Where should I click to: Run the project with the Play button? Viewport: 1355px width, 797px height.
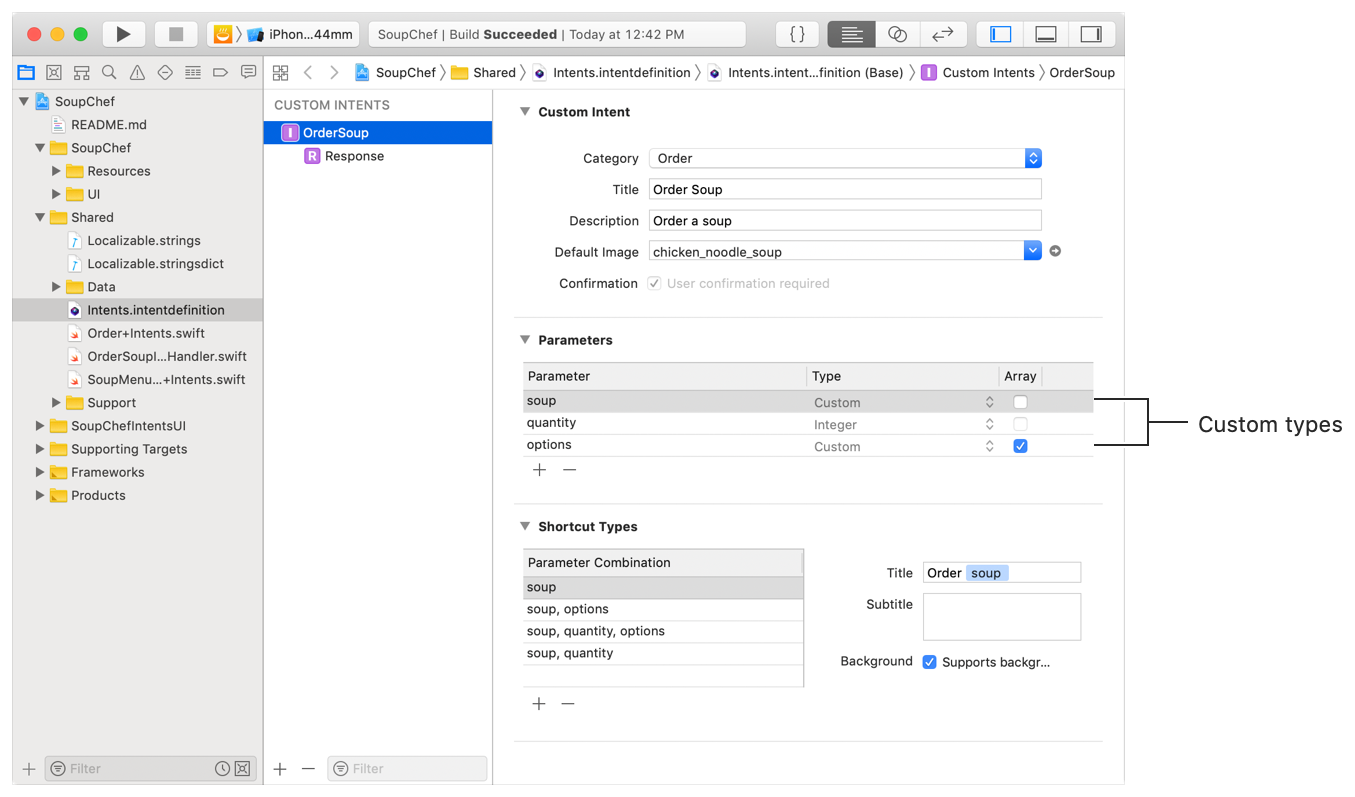123,34
